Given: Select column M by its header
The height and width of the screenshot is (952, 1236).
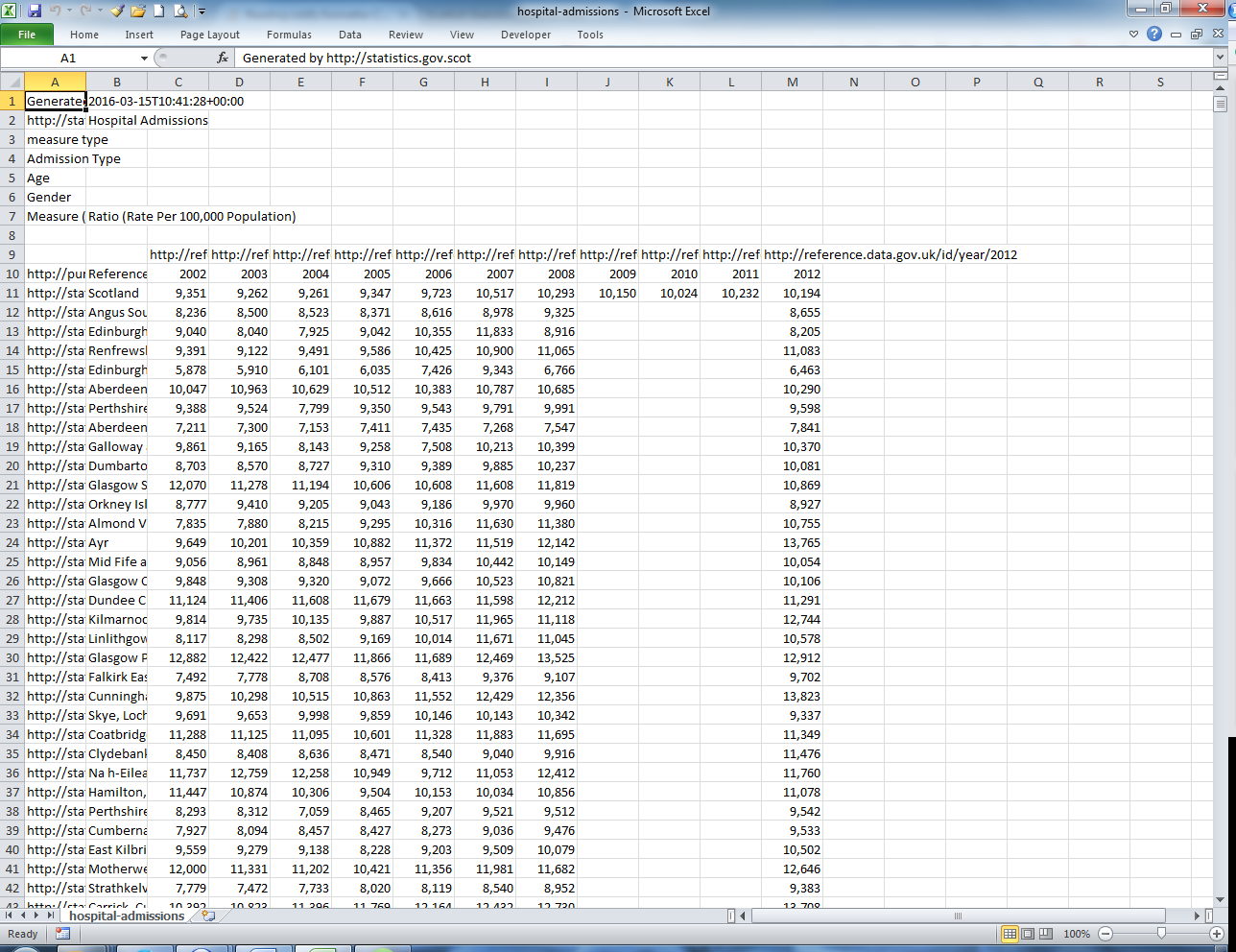Looking at the screenshot, I should pyautogui.click(x=792, y=83).
